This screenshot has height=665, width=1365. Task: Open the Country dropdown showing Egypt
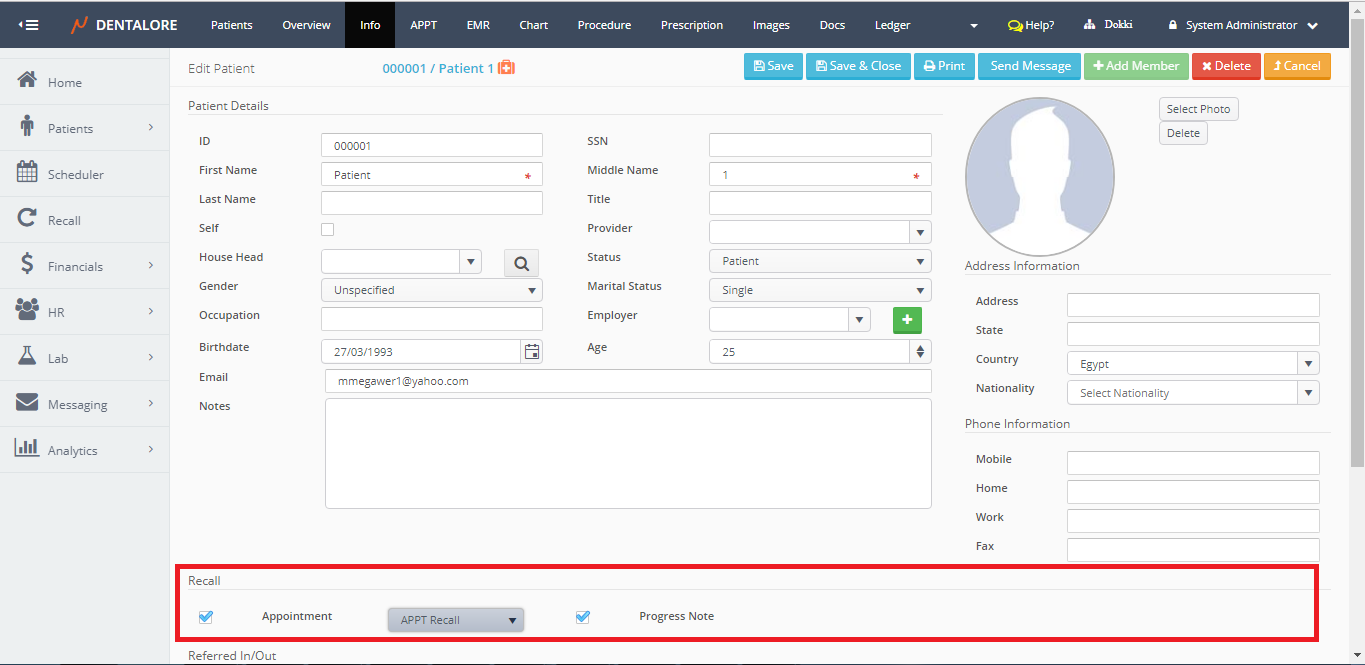pos(1192,364)
